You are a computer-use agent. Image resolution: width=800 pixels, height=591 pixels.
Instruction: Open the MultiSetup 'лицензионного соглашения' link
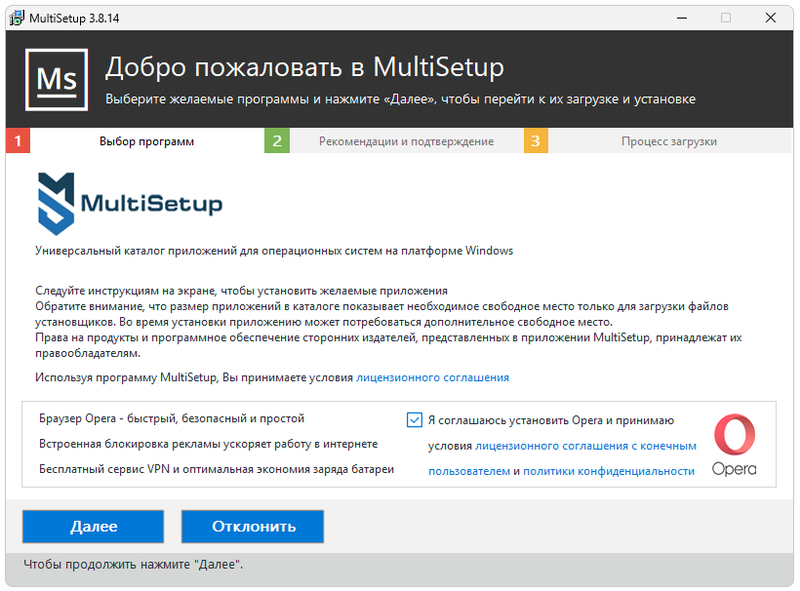[433, 378]
